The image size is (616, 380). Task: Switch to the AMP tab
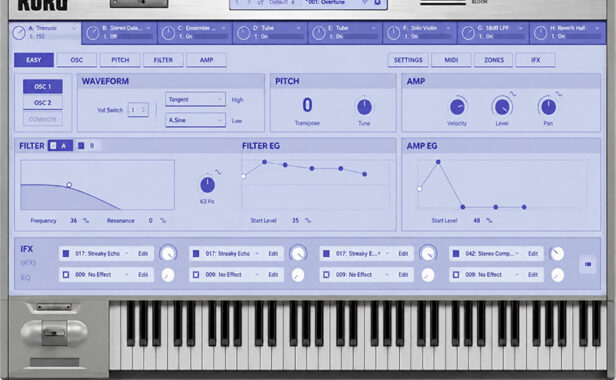pos(206,60)
